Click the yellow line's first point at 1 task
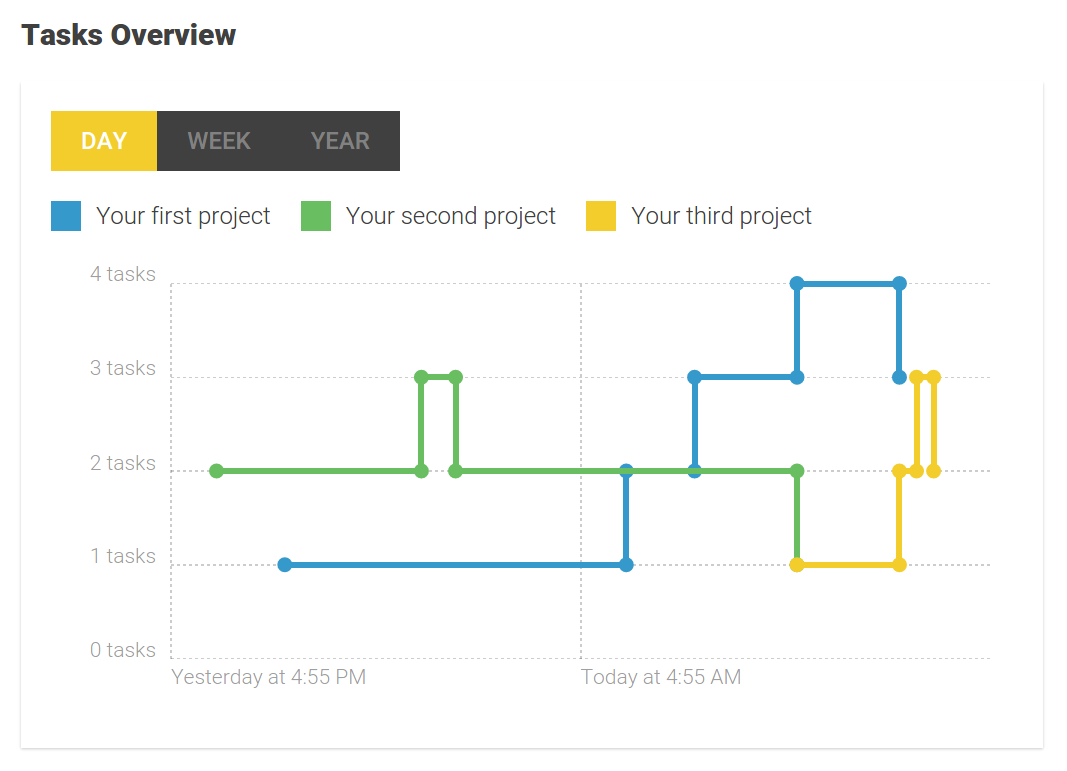 point(797,565)
